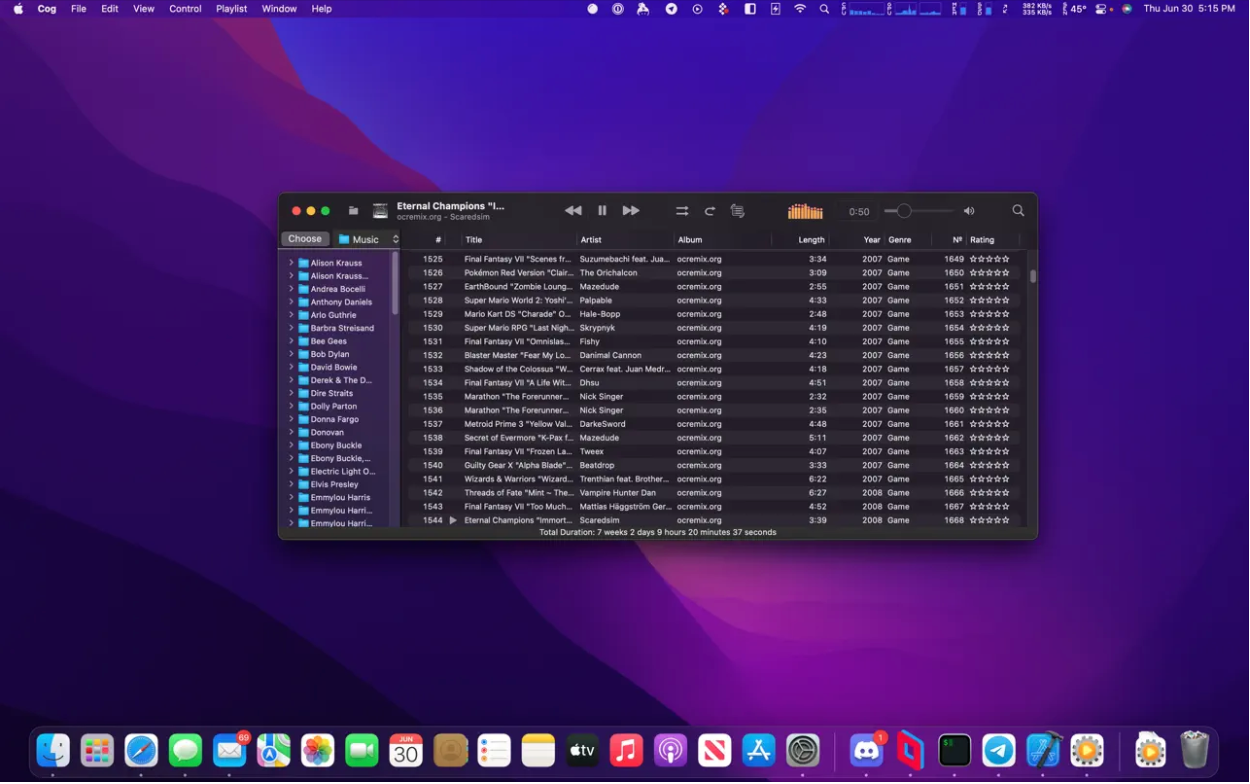Click the Choose button

click(305, 239)
